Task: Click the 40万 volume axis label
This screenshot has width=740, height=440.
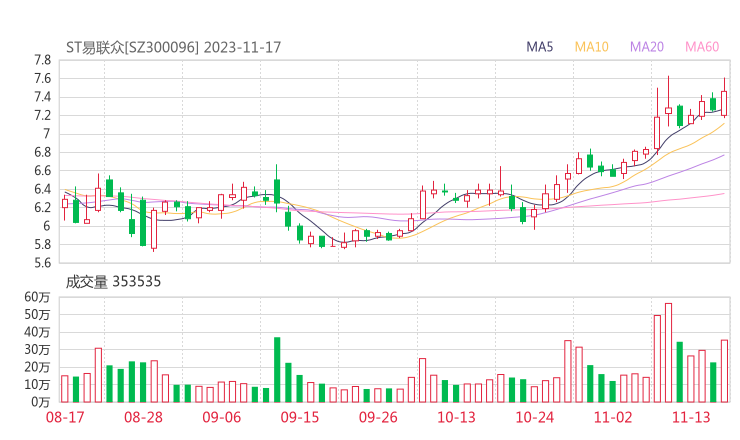Action: [37, 332]
